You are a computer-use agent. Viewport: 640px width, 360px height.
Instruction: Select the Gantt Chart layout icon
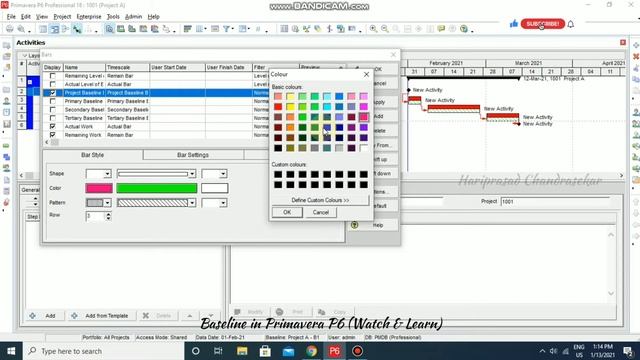[x=54, y=29]
